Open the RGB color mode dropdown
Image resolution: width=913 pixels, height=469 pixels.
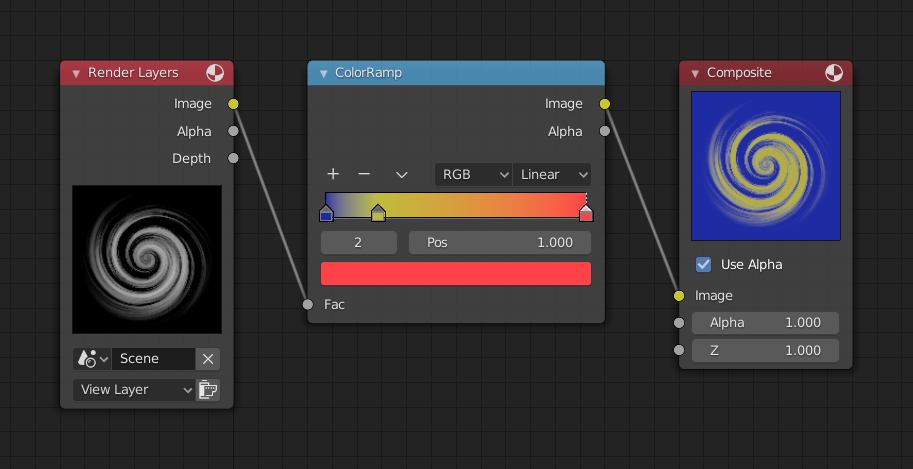pos(473,174)
